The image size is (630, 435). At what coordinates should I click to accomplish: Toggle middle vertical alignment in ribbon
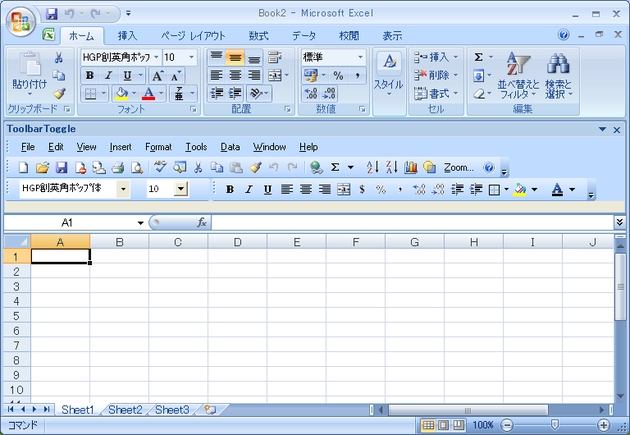tap(235, 58)
